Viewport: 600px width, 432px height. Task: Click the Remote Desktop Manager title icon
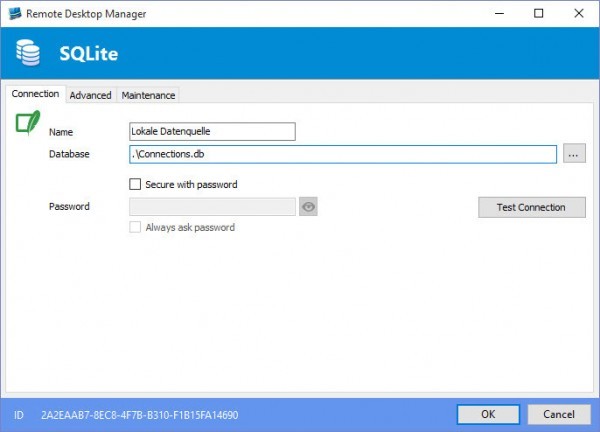point(15,13)
